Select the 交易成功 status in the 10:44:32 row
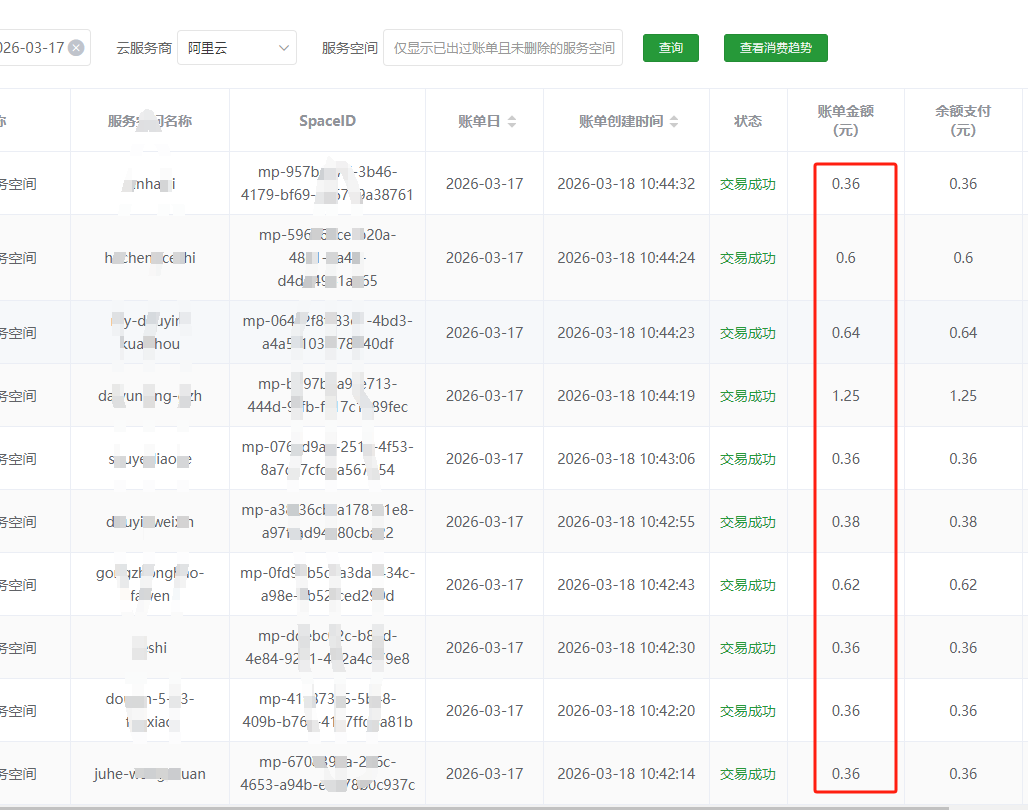Viewport: 1028px width, 810px height. [748, 184]
